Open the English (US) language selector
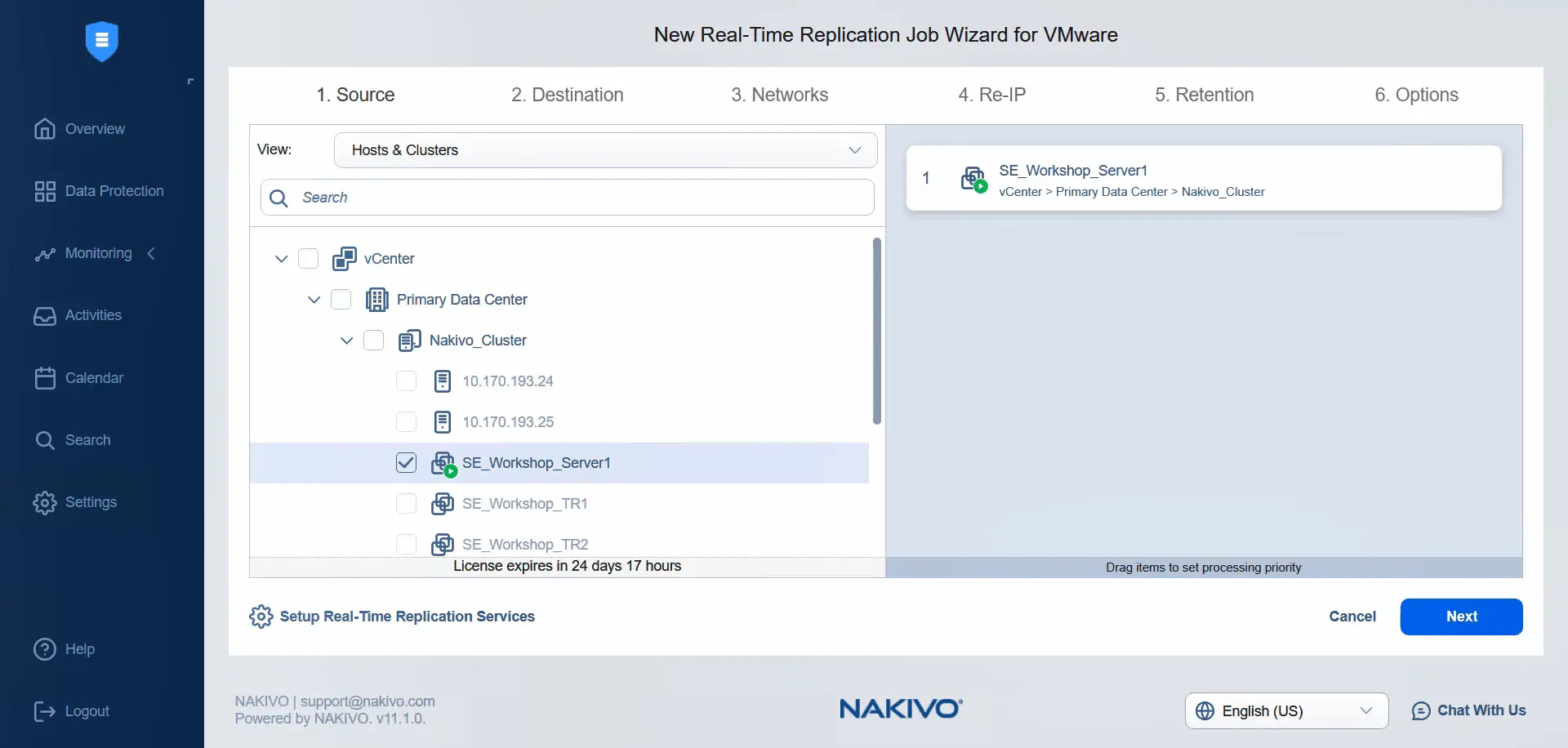The height and width of the screenshot is (748, 1568). [1284, 710]
